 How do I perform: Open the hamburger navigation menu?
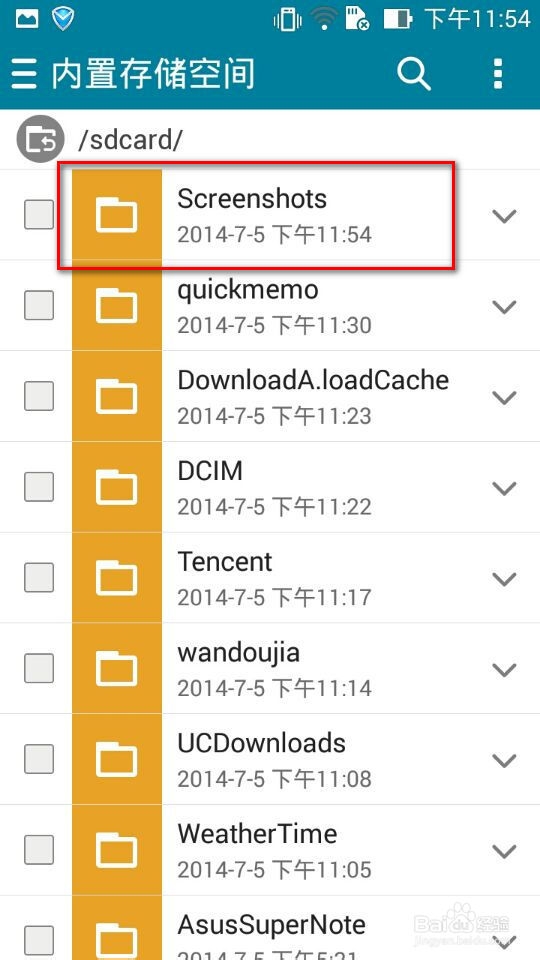pyautogui.click(x=24, y=74)
